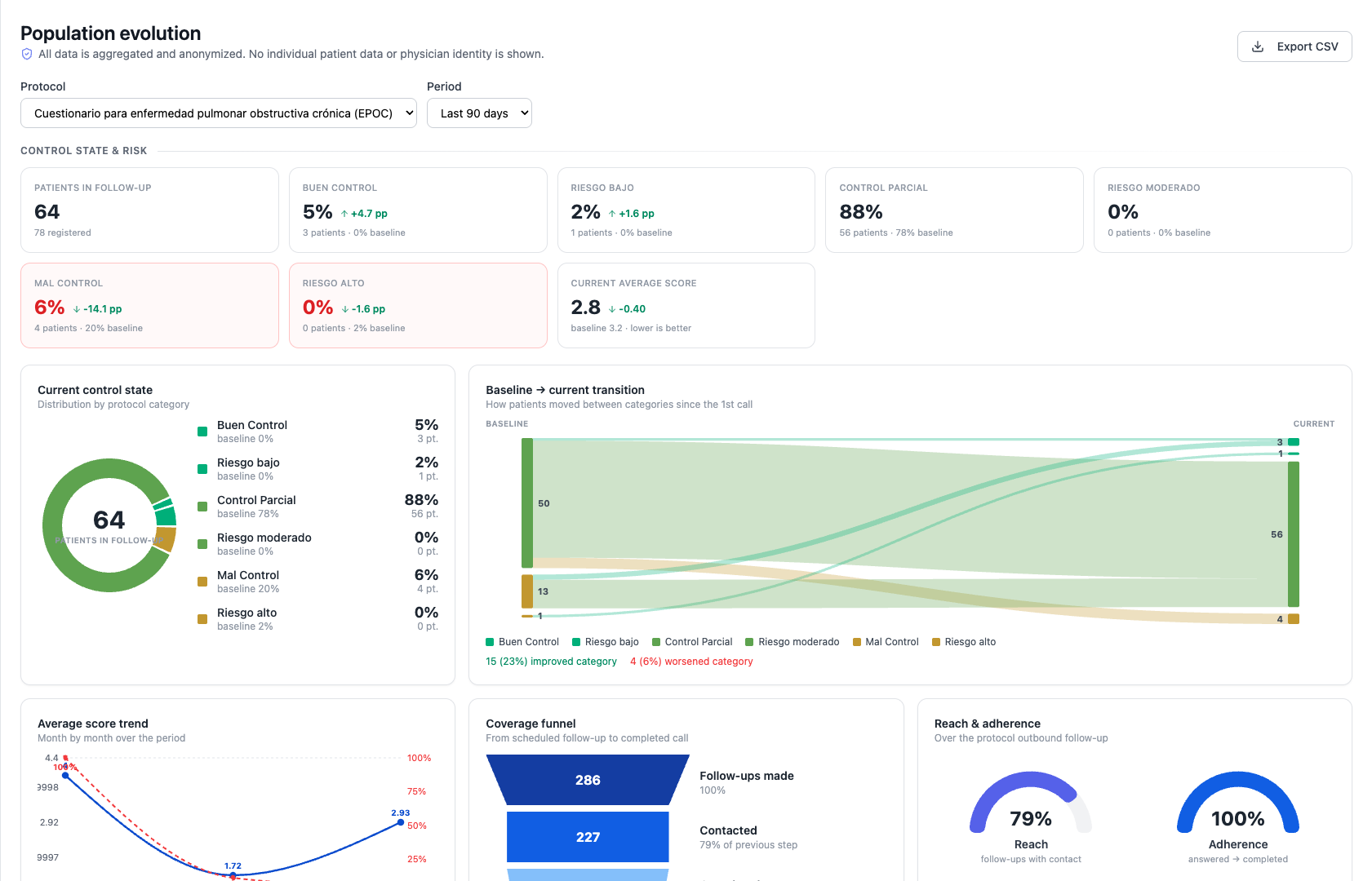Click the 'Baseline → current transition' panel title
Viewport: 1372px width, 881px height.
[565, 390]
